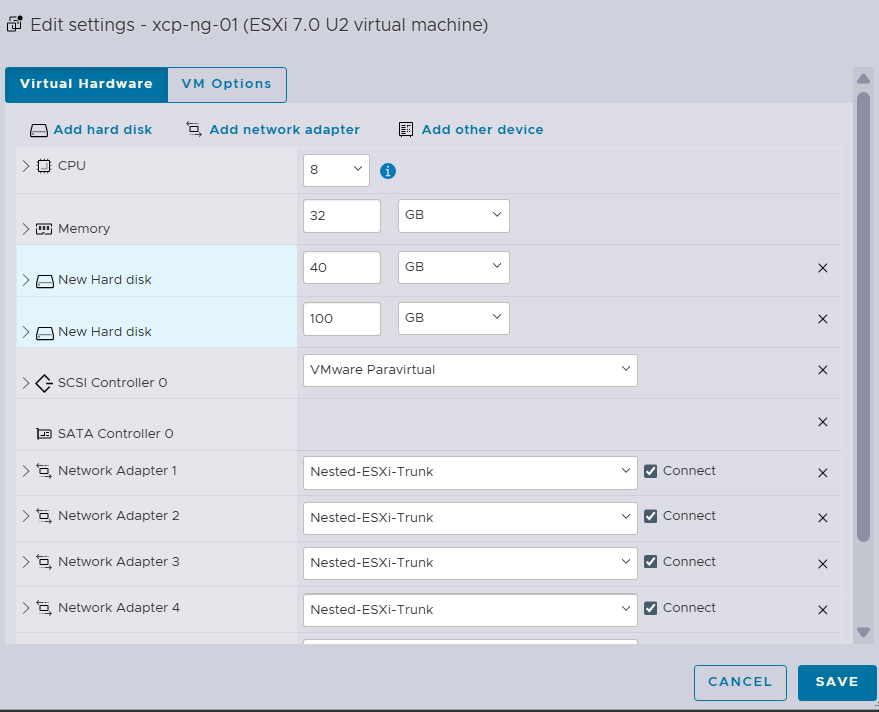Remove SATA Controller 0 device
Screen dimensions: 879x712
pyautogui.click(x=823, y=422)
